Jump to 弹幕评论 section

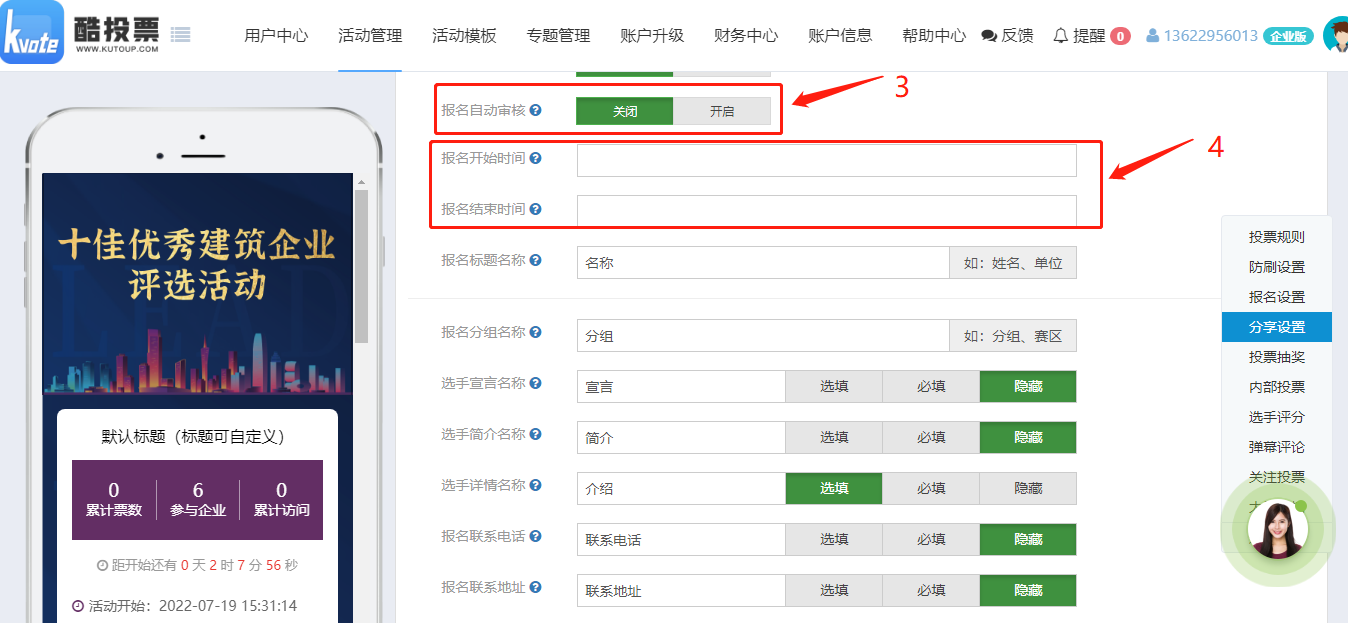pos(1277,447)
